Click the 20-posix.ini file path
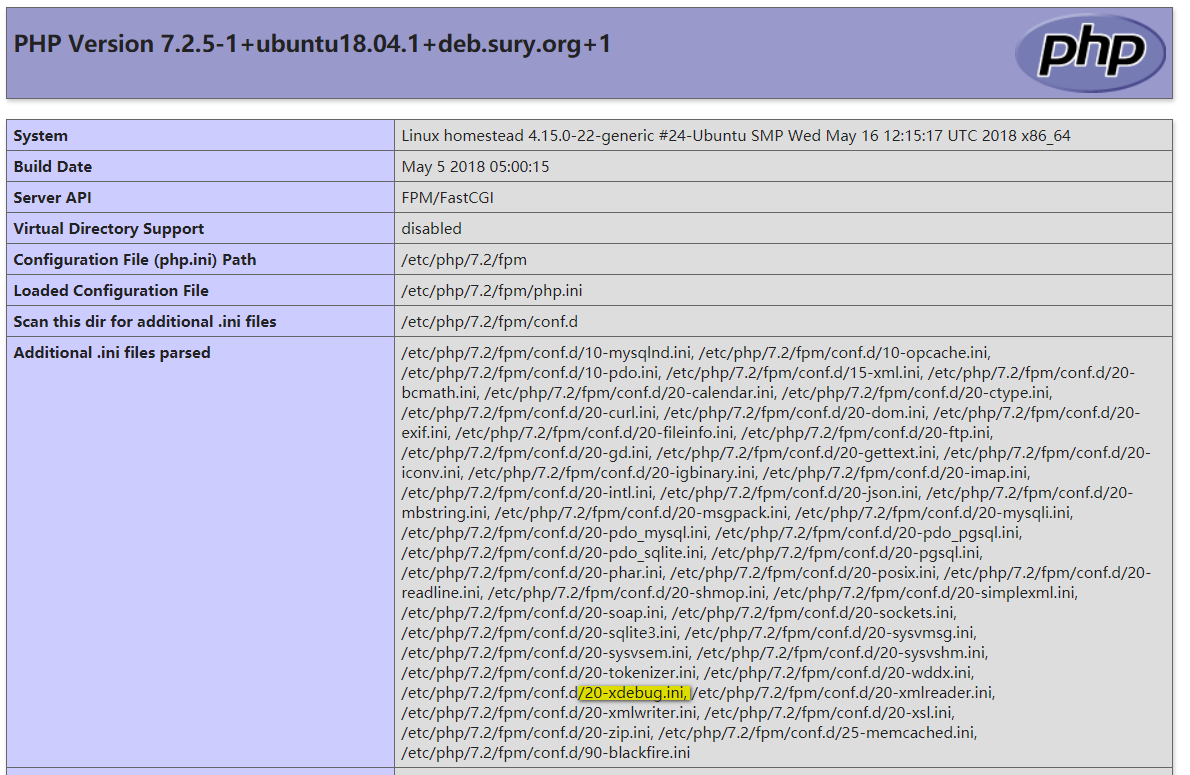The height and width of the screenshot is (775, 1190). point(804,573)
